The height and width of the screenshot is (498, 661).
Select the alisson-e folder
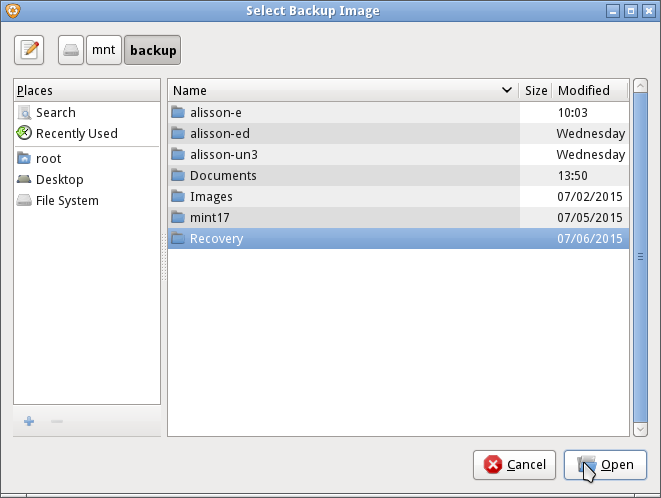coord(215,113)
